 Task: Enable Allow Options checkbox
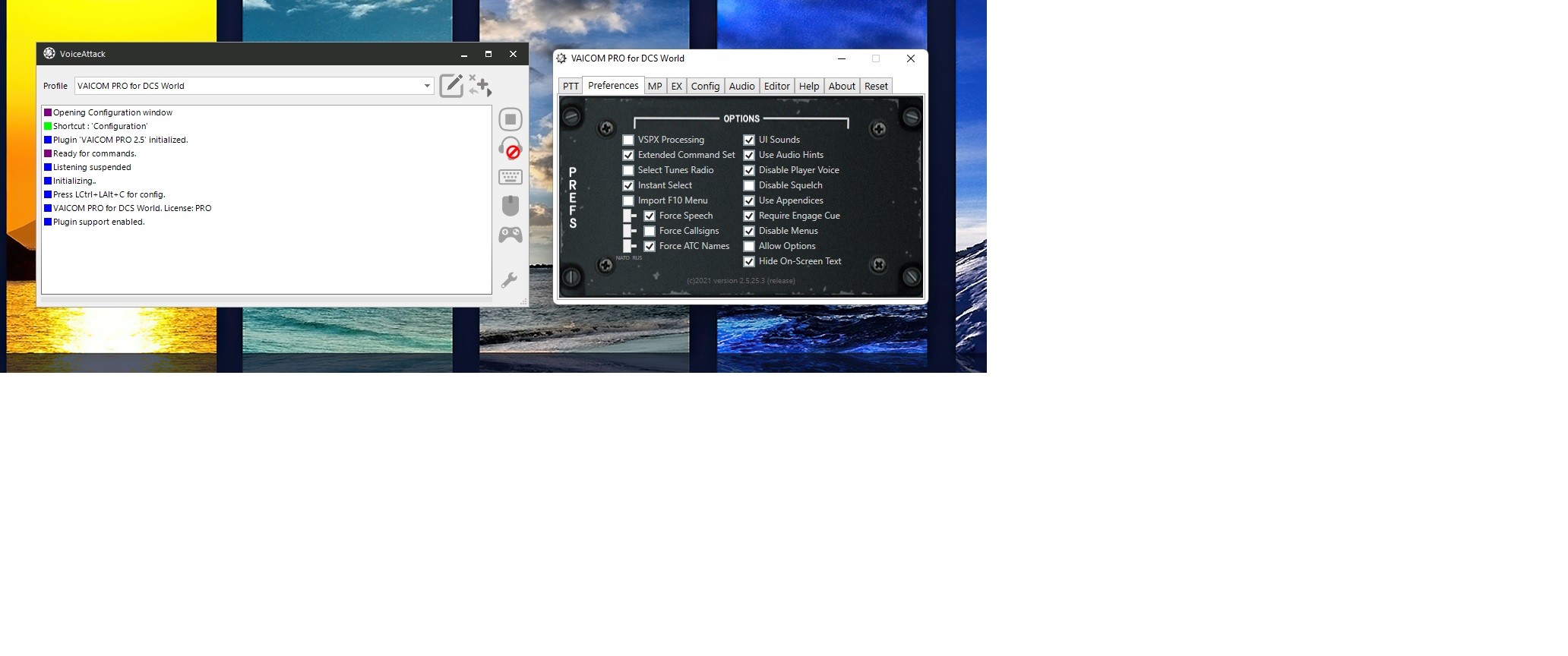(x=749, y=246)
